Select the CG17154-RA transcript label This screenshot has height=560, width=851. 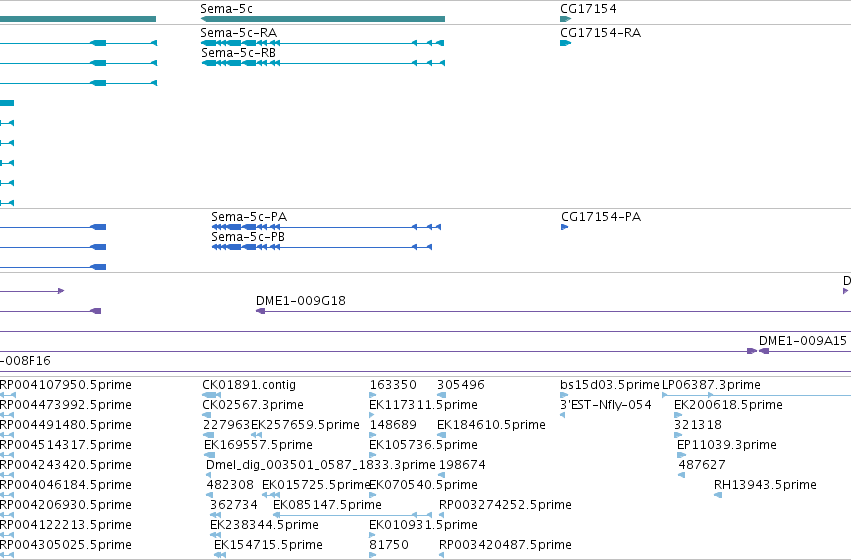(601, 33)
